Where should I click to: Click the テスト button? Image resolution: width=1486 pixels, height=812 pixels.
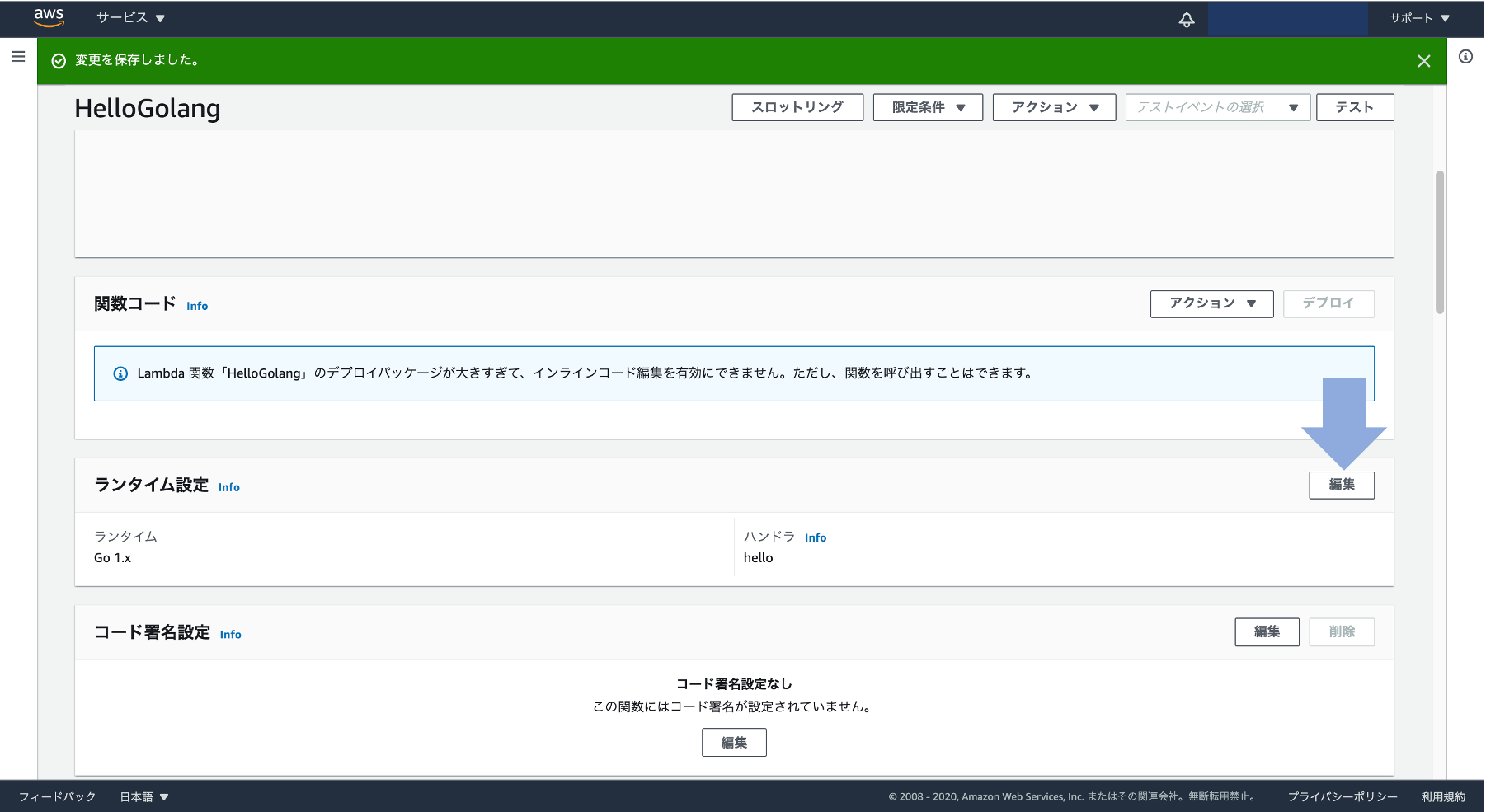coord(1354,107)
